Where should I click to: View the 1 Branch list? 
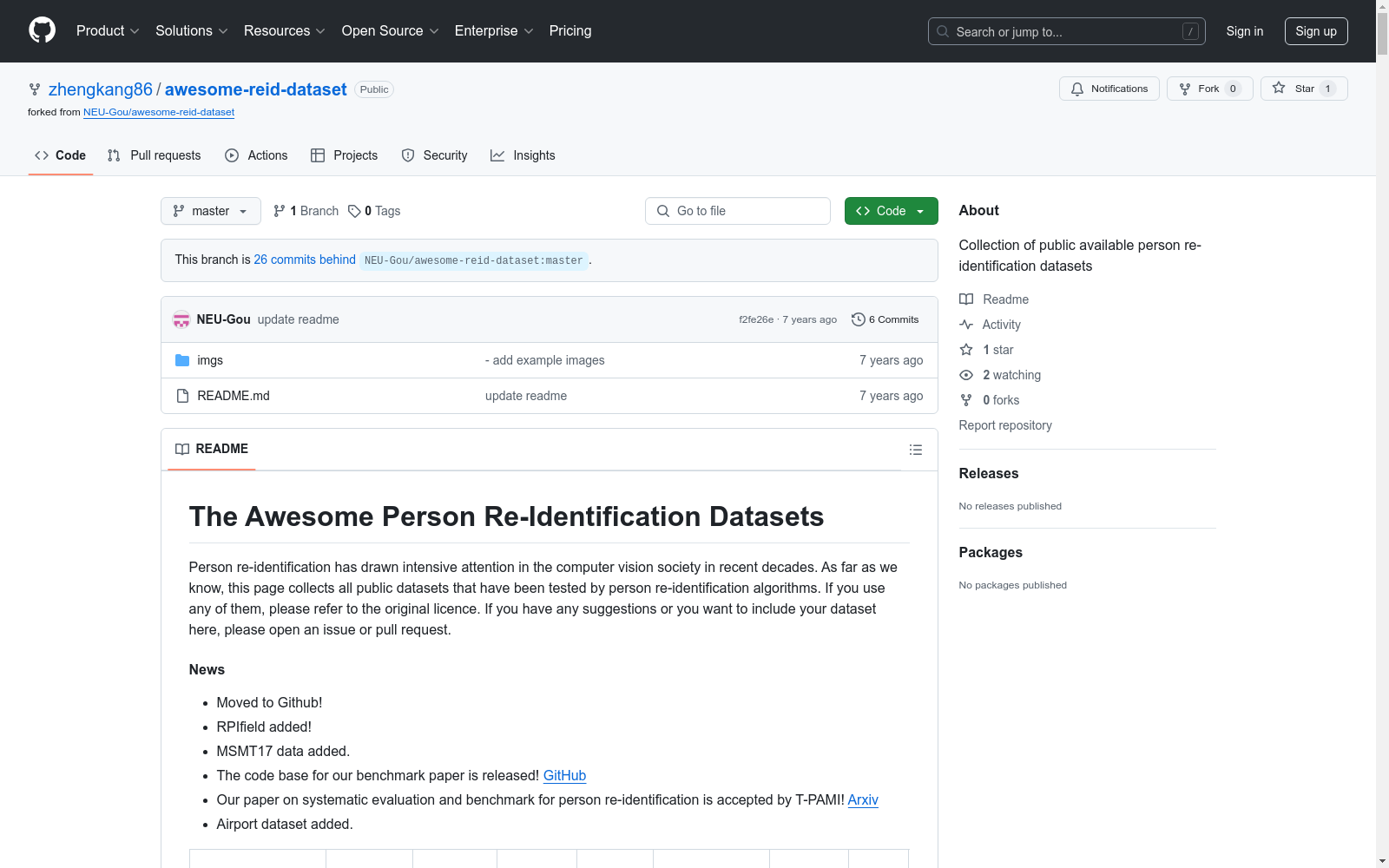(306, 211)
